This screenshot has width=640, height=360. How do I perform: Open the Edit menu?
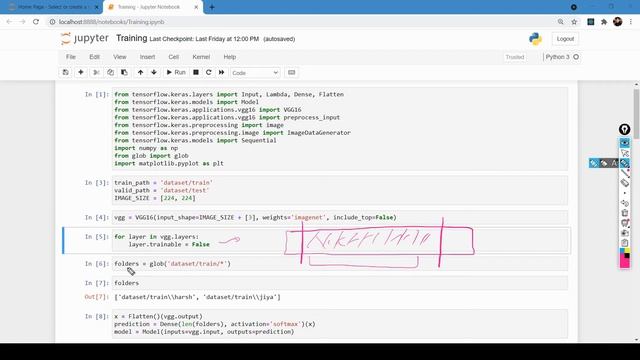[x=94, y=57]
